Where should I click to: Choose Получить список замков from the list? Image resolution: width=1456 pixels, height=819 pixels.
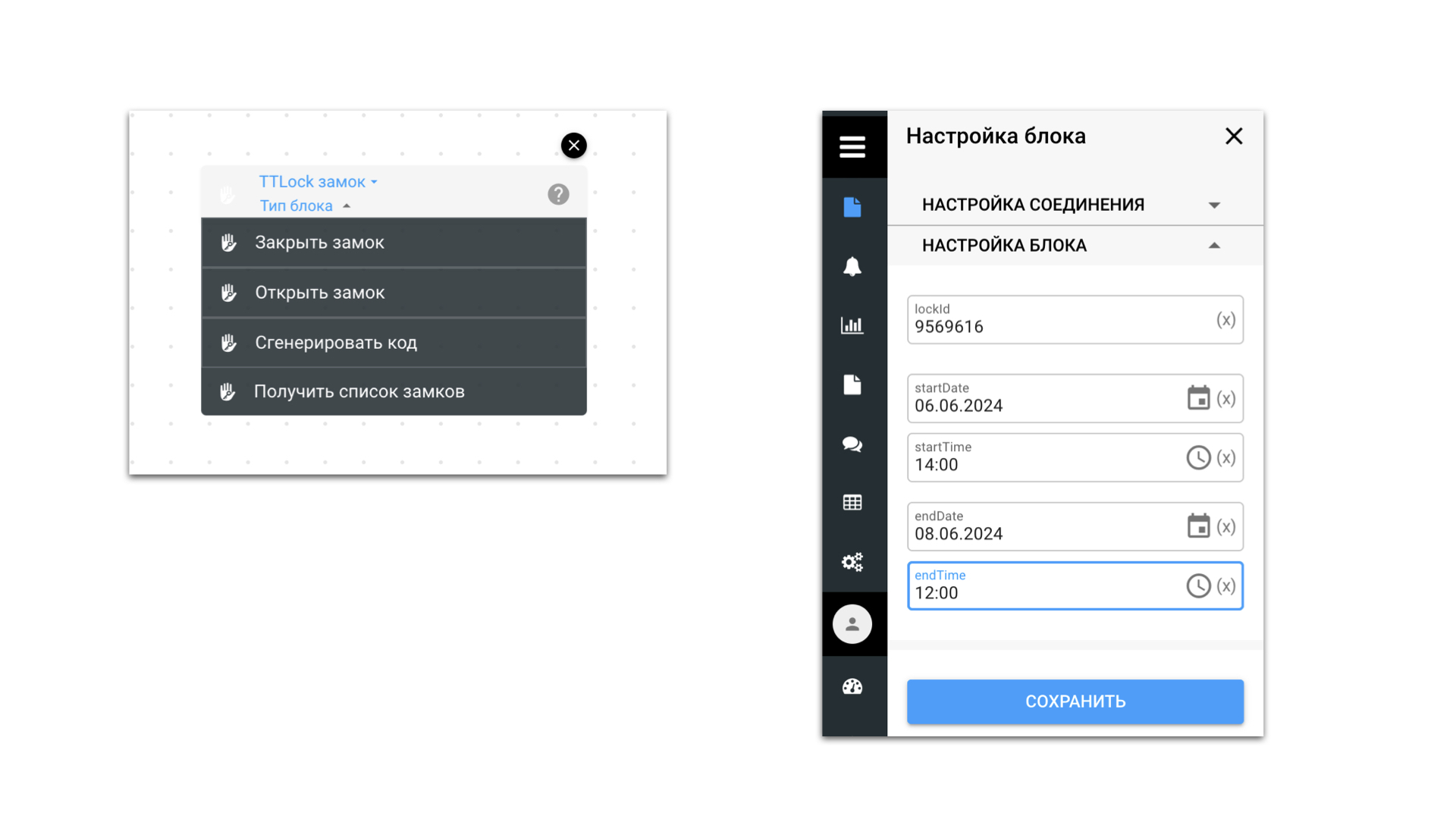394,391
